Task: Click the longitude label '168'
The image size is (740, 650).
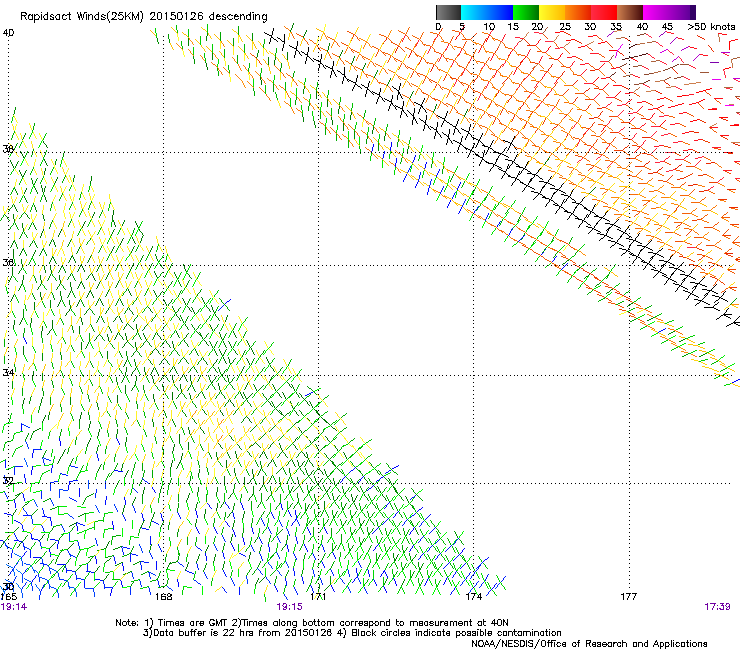Action: click(163, 597)
